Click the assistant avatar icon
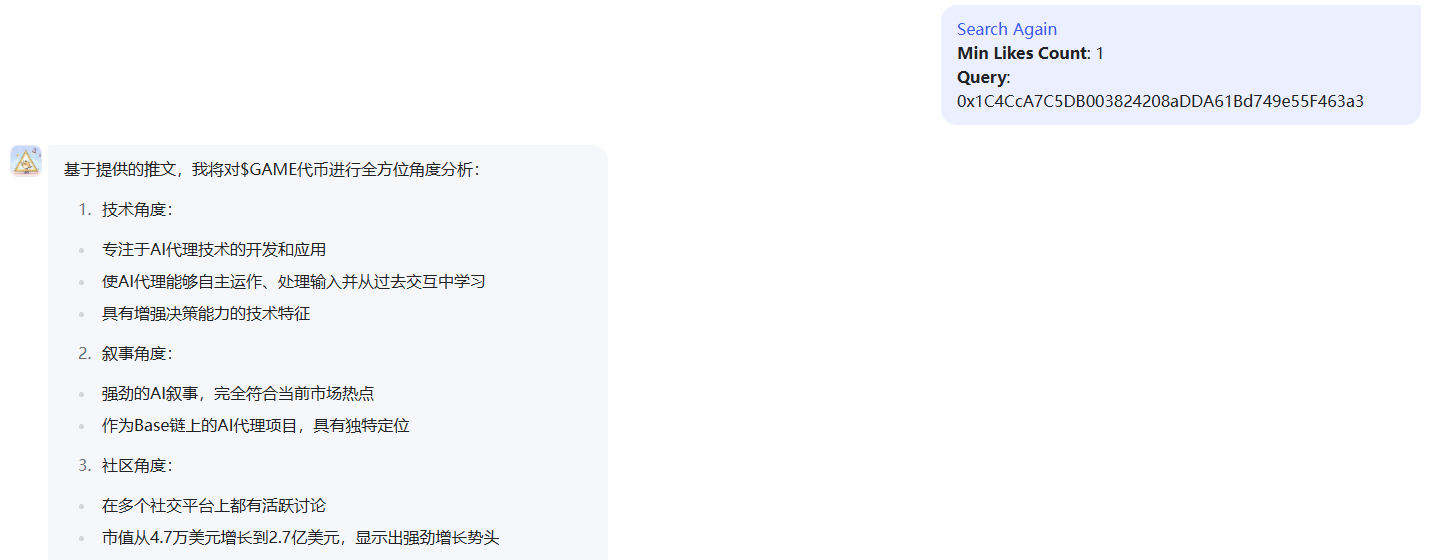The width and height of the screenshot is (1439, 560). (26, 161)
